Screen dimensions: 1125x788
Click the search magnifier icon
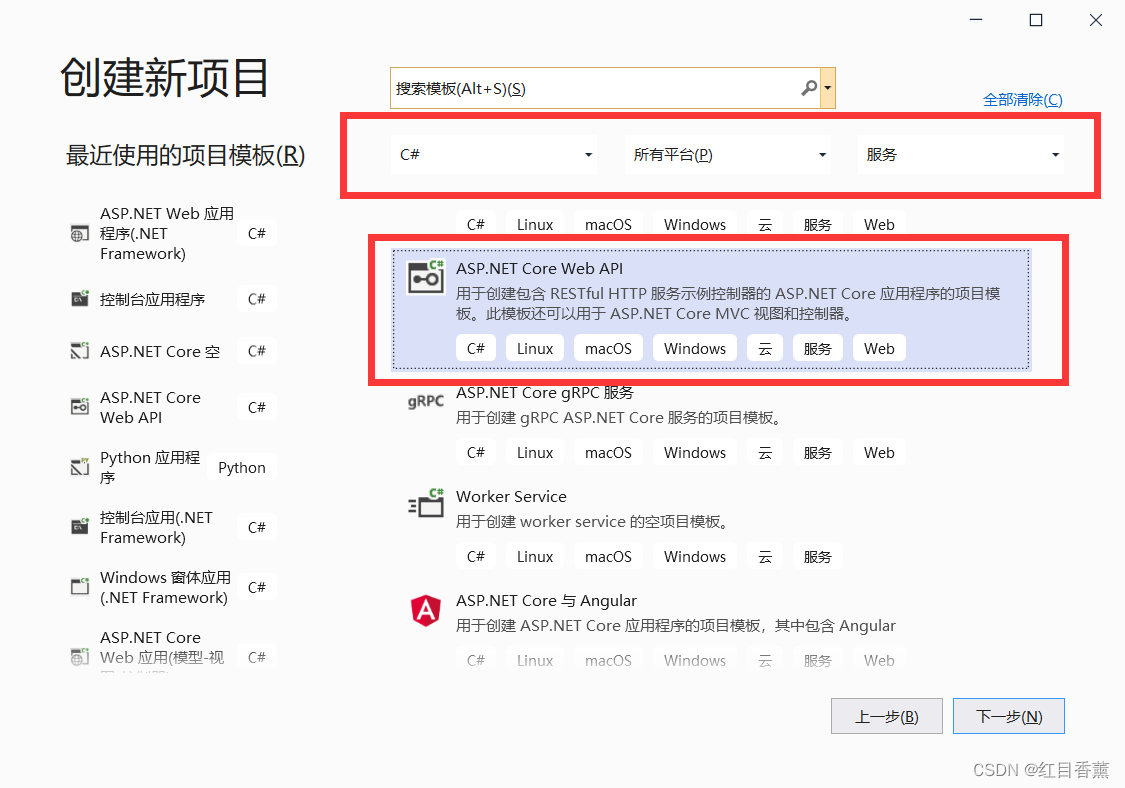pos(809,88)
